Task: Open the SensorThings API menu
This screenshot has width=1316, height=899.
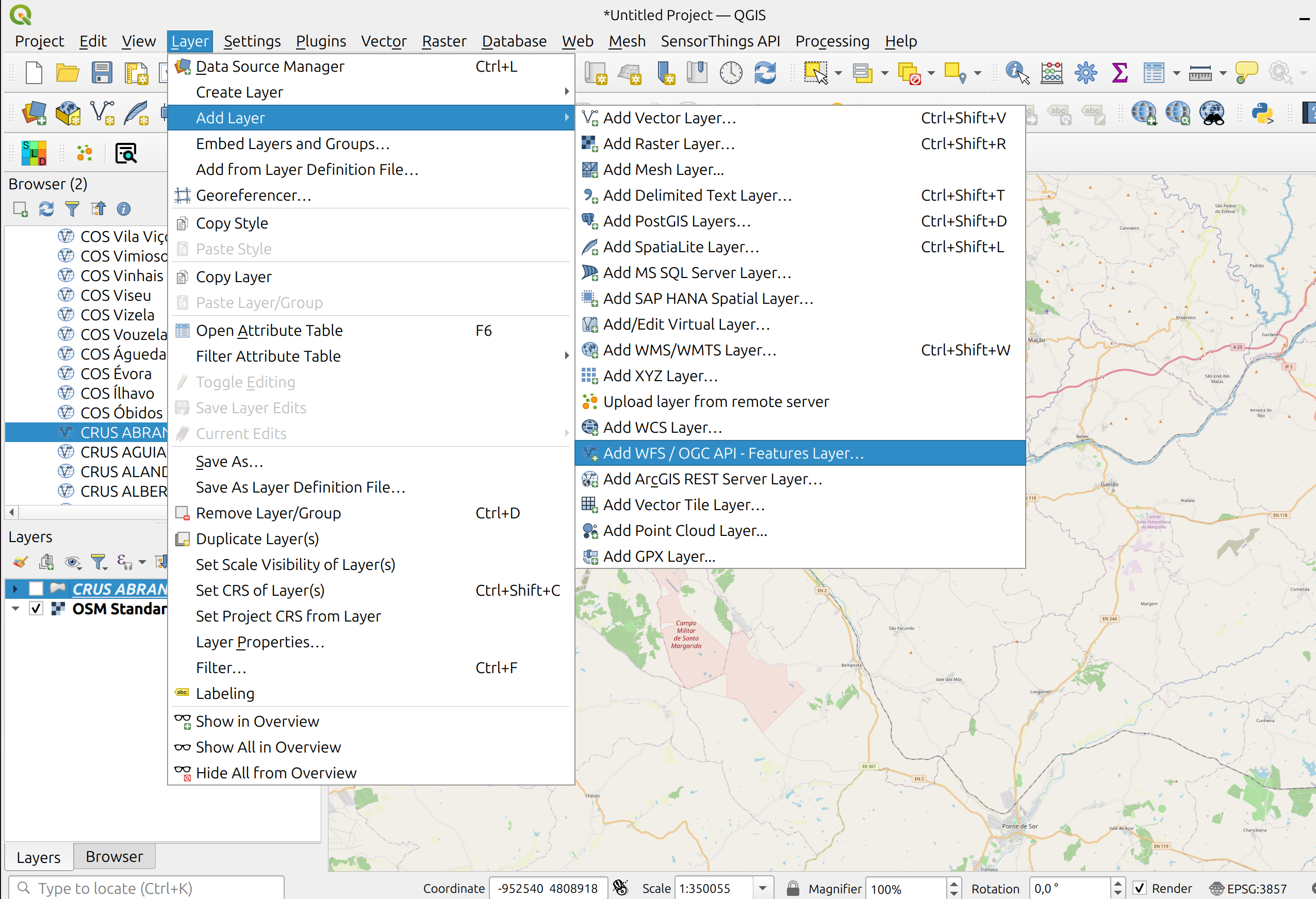Action: tap(720, 41)
